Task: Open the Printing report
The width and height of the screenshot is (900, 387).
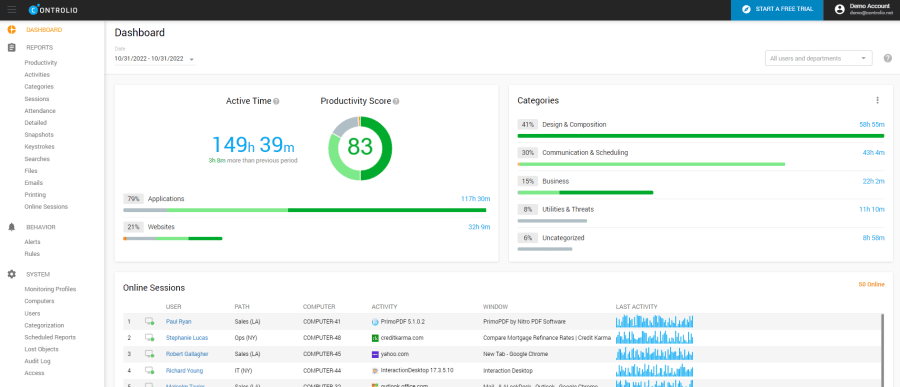Action: pyautogui.click(x=35, y=195)
